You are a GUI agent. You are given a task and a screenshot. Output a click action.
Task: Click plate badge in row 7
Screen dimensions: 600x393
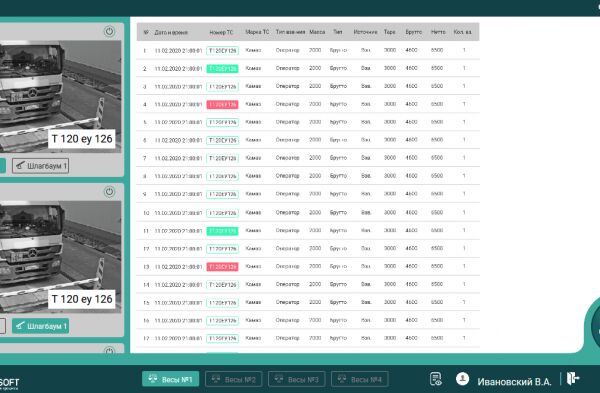[222, 158]
